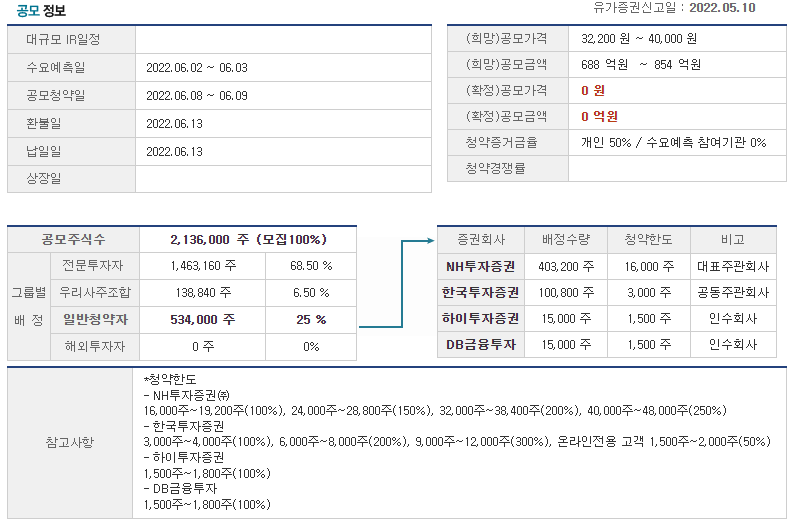This screenshot has width=791, height=523.
Task: Click the 한국투자증권 brokerage name in table
Action: tap(481, 293)
